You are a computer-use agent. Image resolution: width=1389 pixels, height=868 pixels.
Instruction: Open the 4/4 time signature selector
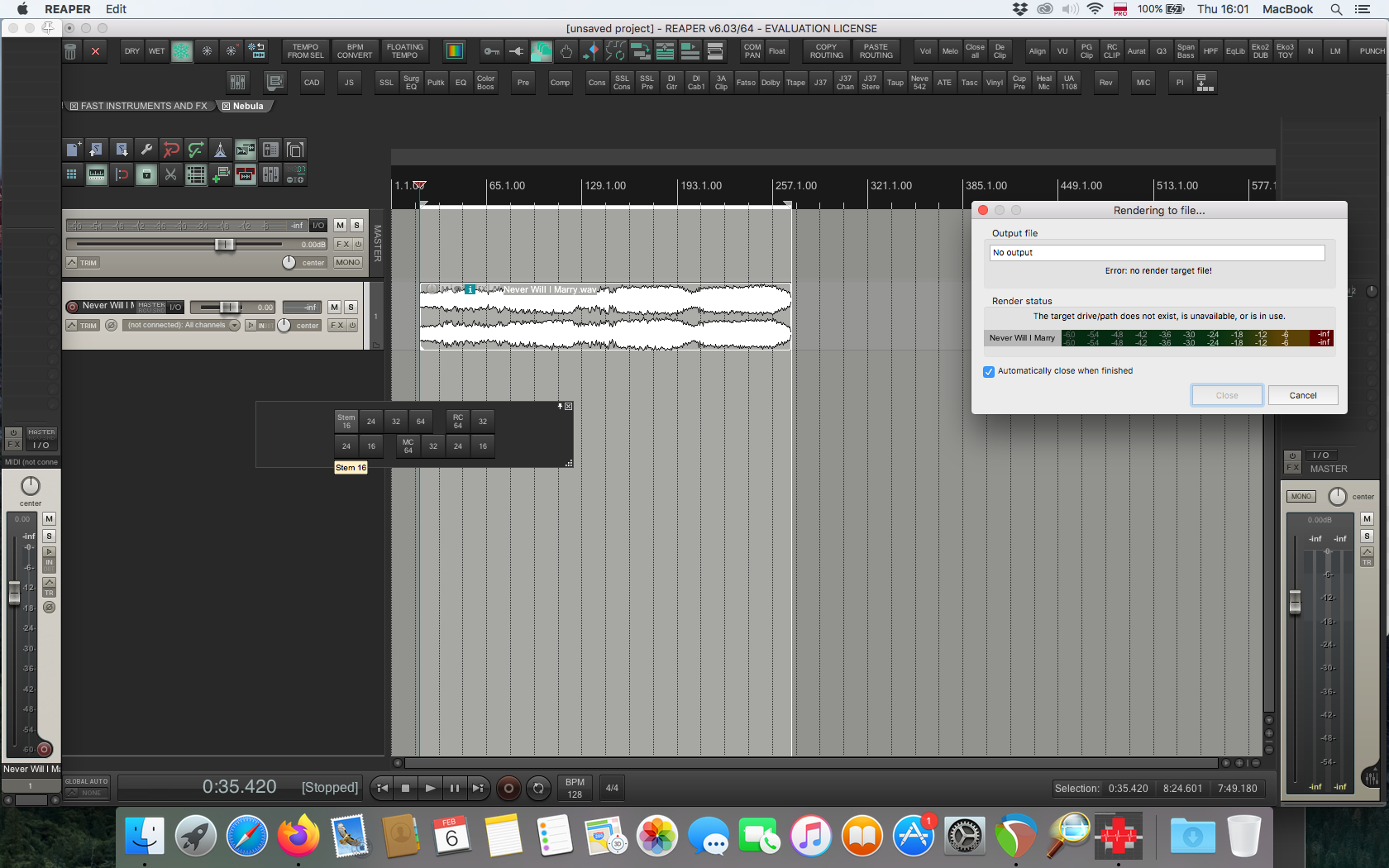click(x=612, y=788)
